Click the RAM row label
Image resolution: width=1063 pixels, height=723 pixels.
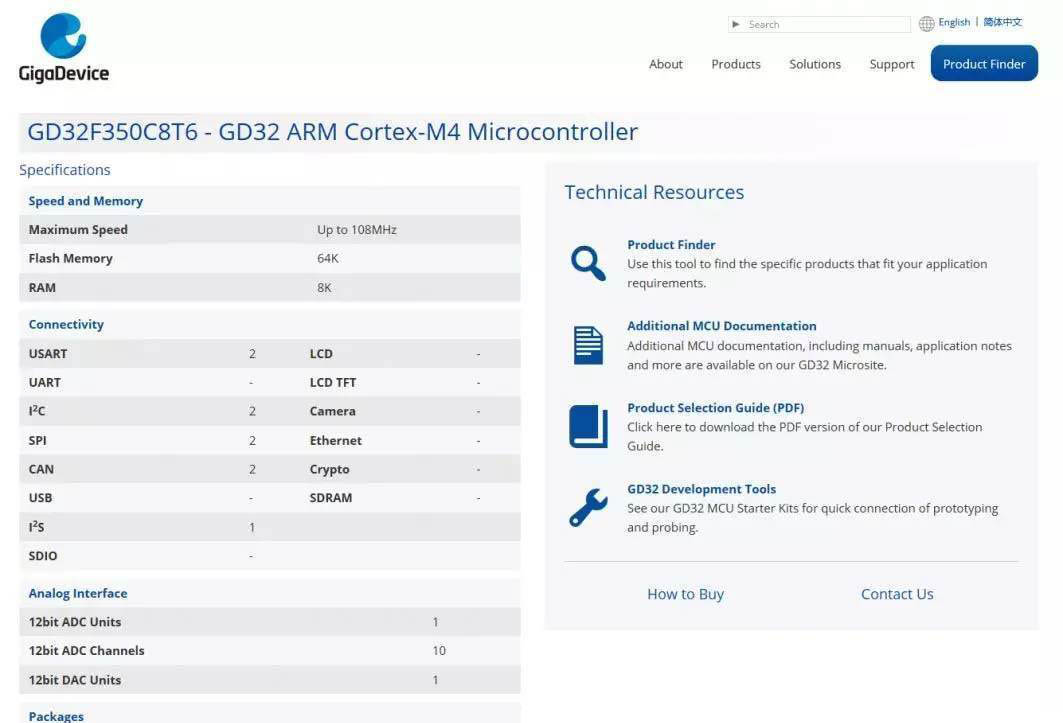click(42, 288)
